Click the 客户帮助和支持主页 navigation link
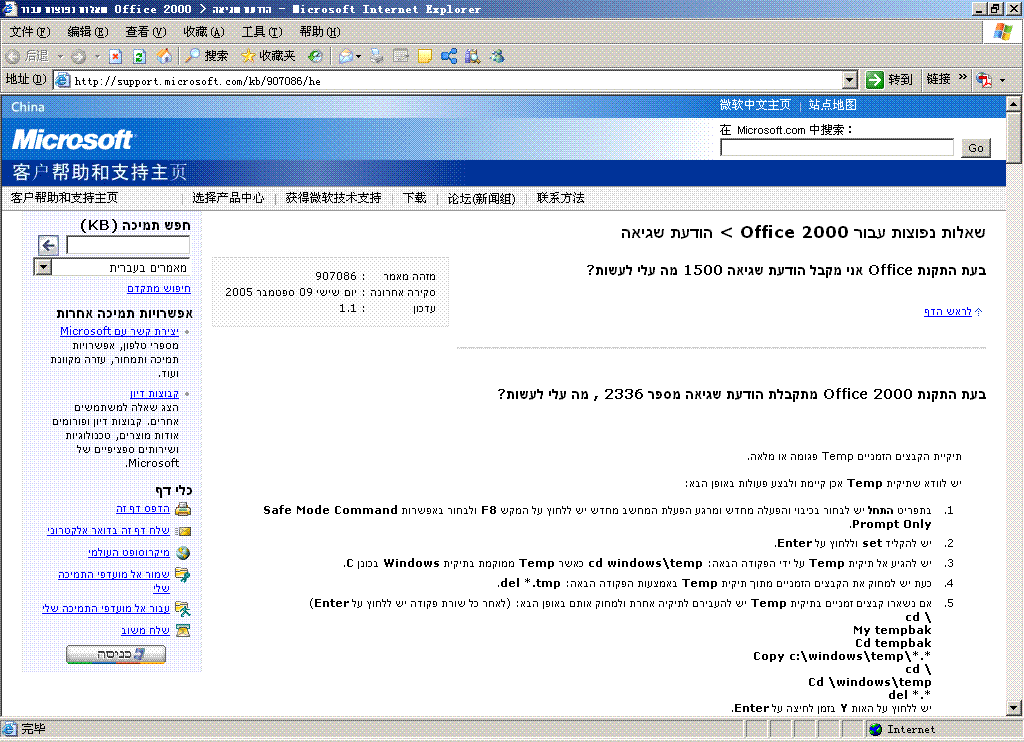 coord(64,198)
